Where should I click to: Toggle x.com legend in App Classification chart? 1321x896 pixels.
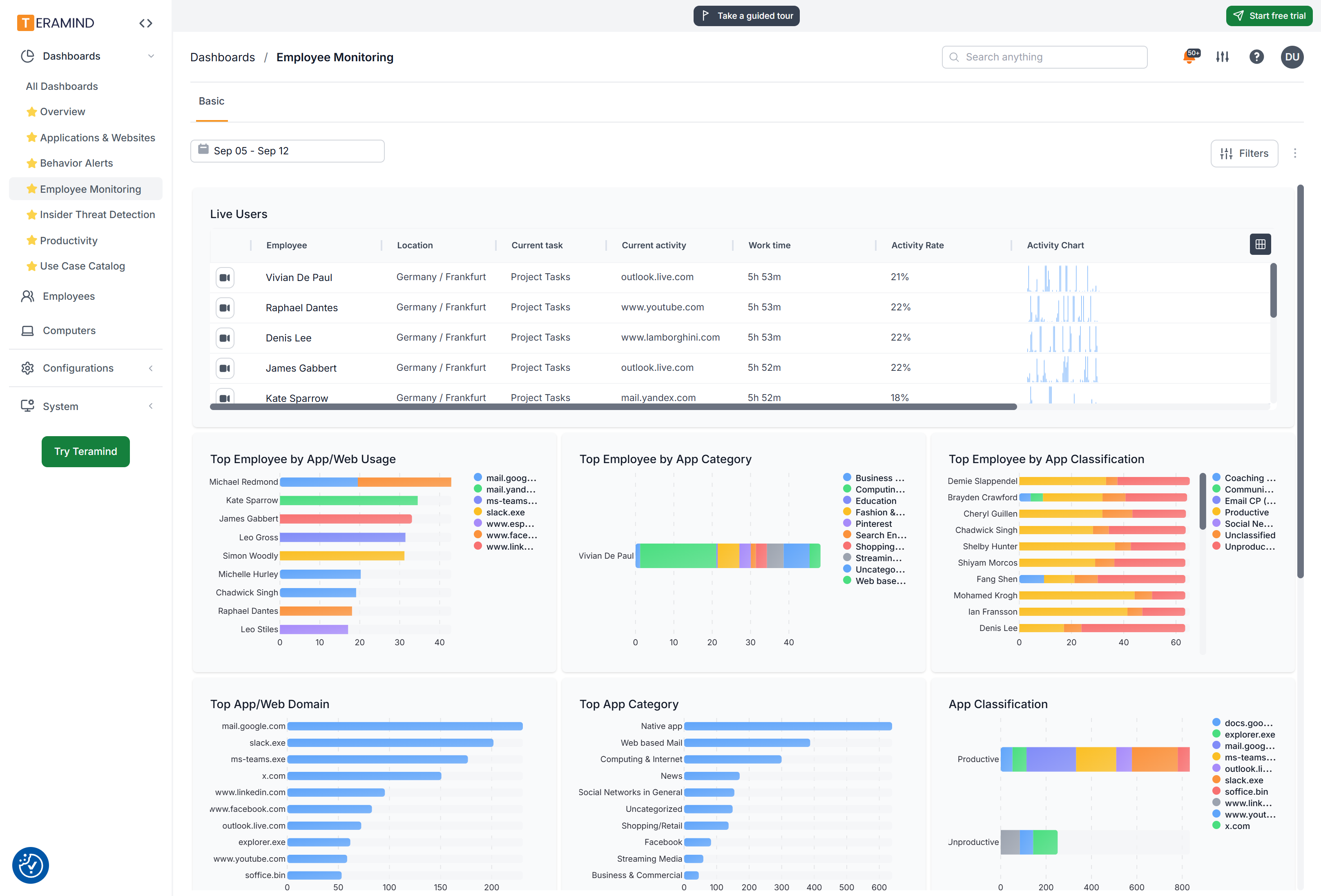1231,825
